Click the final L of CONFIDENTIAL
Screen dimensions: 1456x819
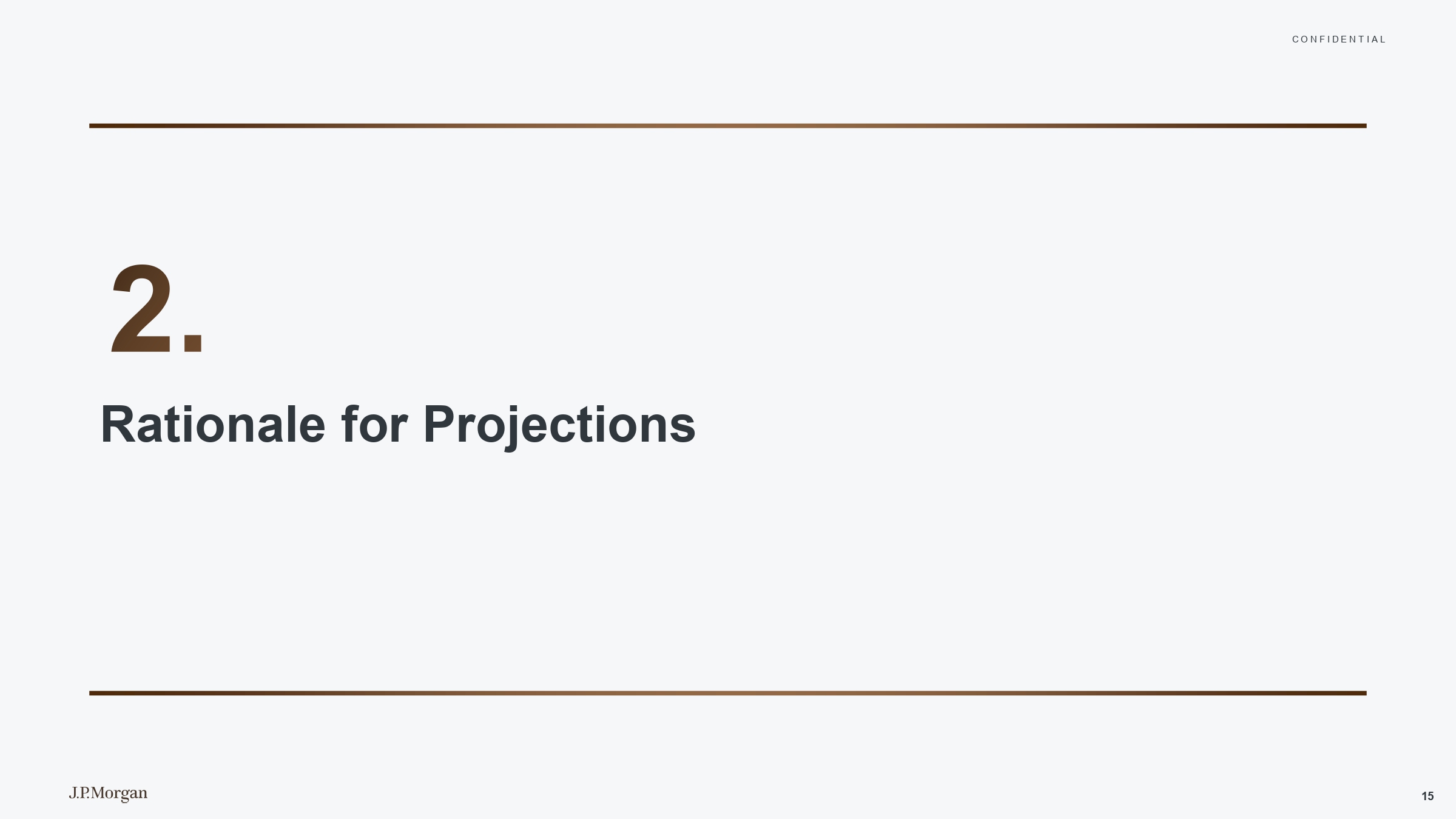[x=1383, y=39]
